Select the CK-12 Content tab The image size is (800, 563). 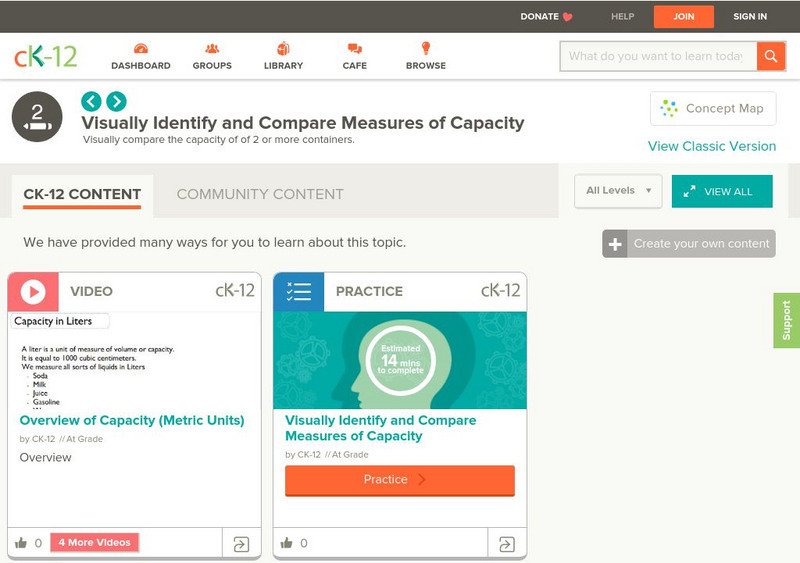click(x=82, y=194)
